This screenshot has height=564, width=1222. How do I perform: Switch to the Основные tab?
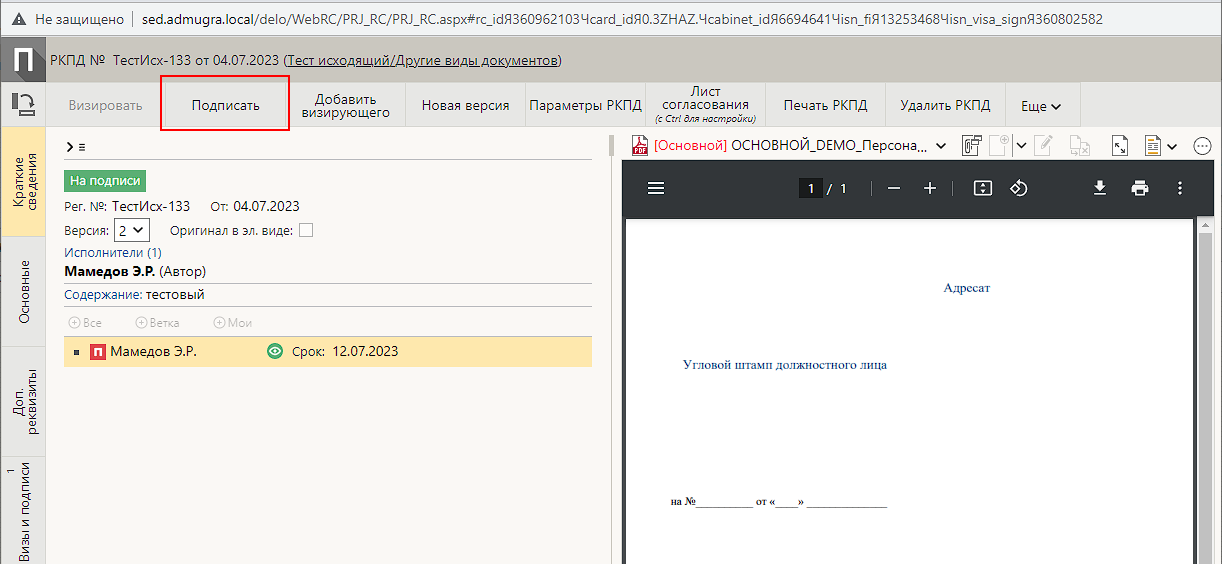22,291
